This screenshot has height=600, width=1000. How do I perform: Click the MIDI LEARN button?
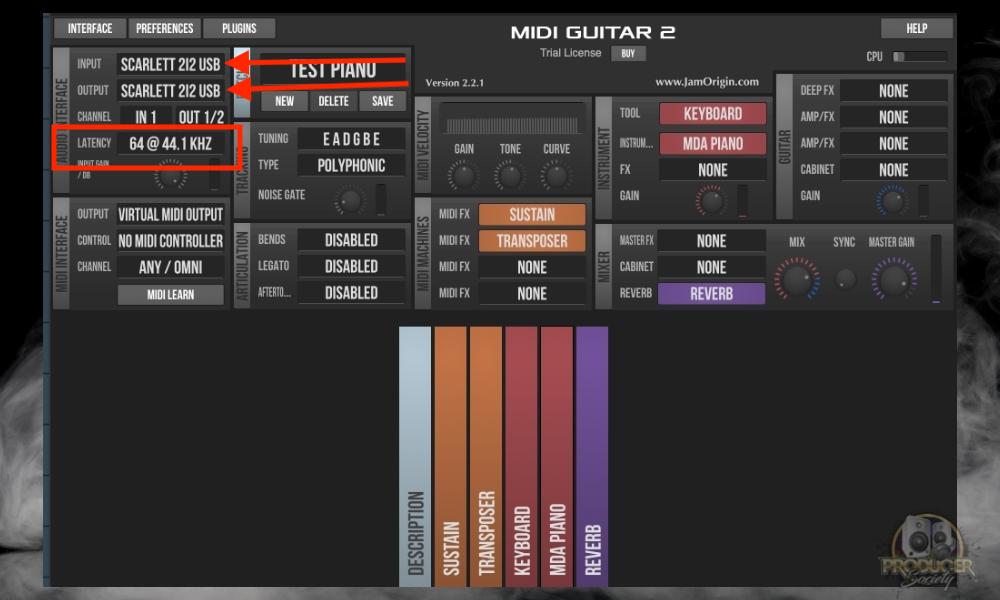point(170,295)
